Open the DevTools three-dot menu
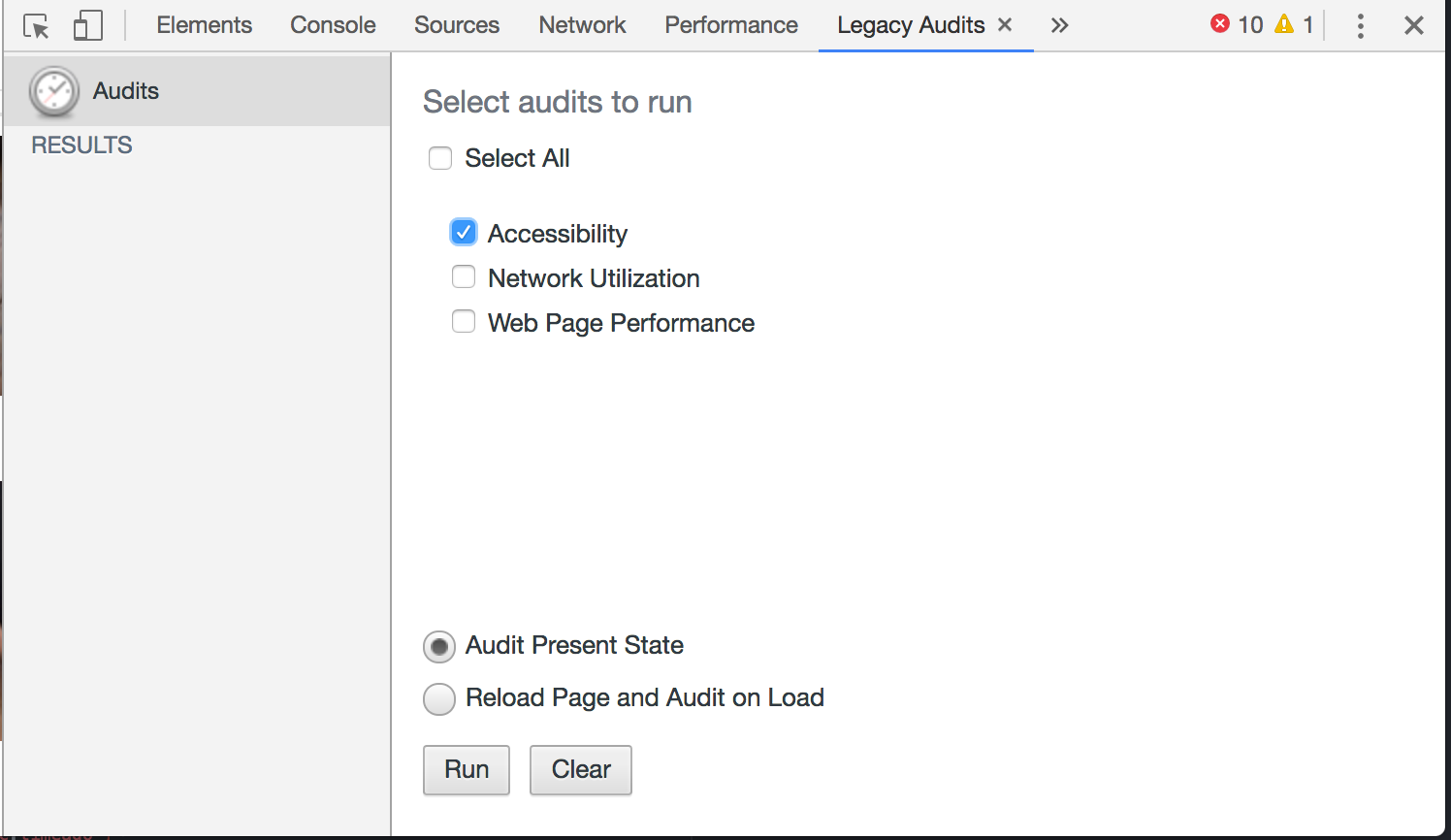Viewport: 1451px width, 840px height. point(1361,26)
